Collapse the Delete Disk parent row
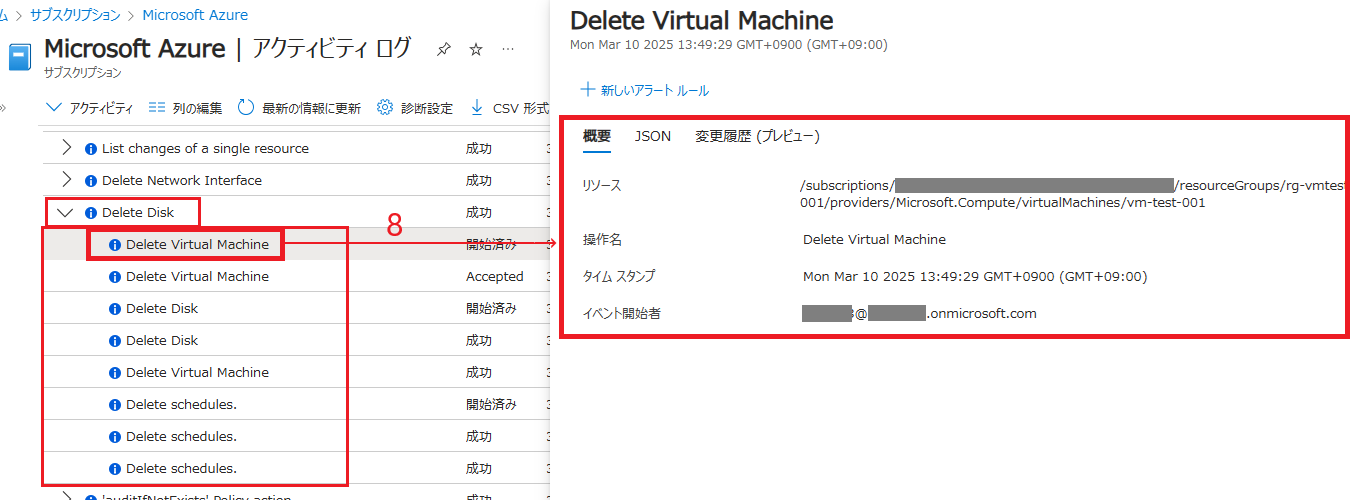The width and height of the screenshot is (1350, 500). 67,212
